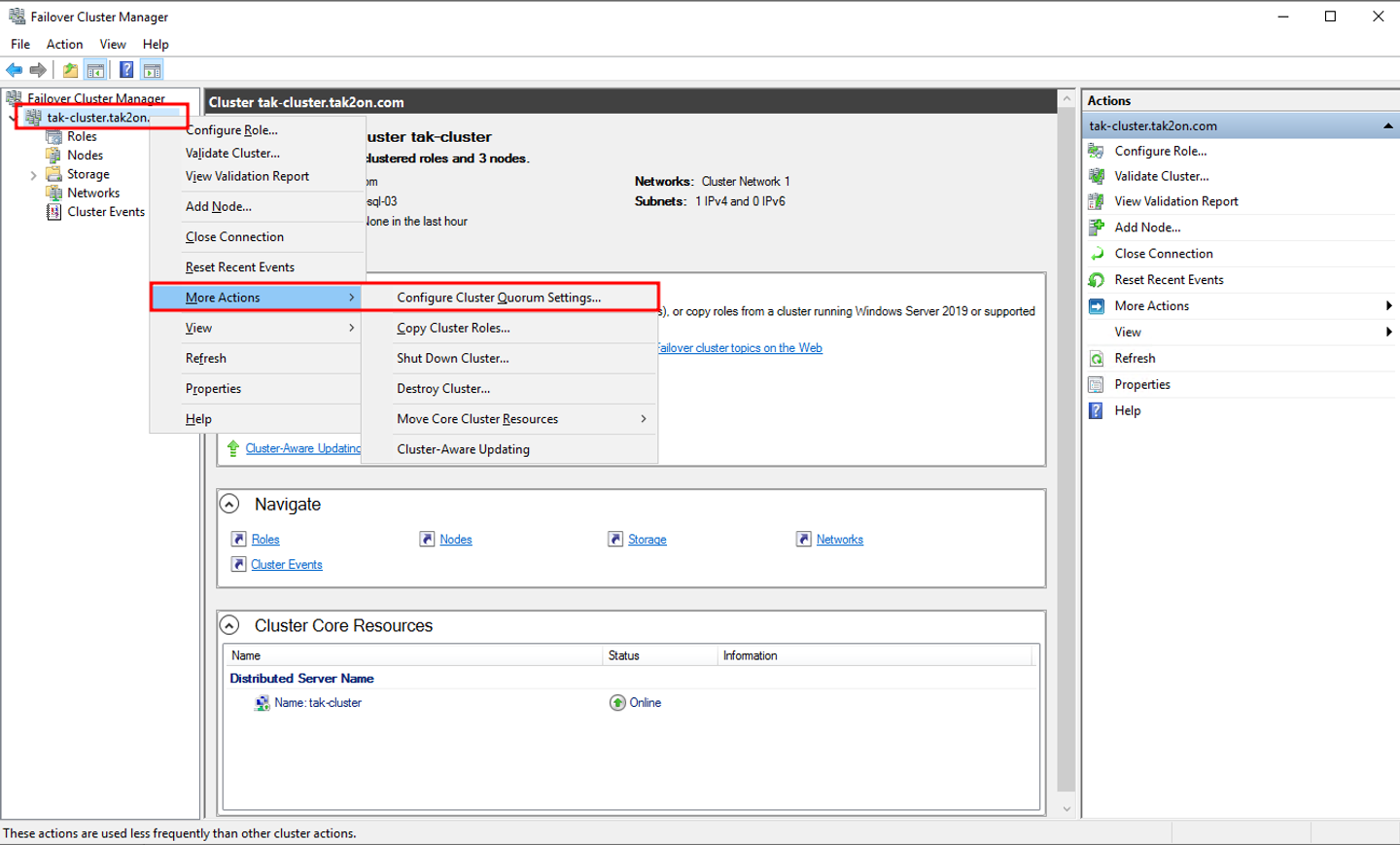The height and width of the screenshot is (845, 1400).
Task: Click the Cluster Events shortcut icon under Navigate
Action: coord(238,564)
